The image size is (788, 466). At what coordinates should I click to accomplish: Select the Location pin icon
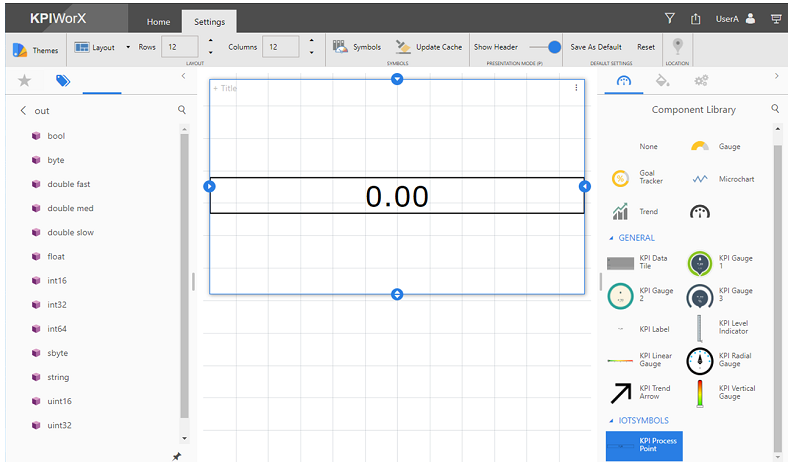pyautogui.click(x=679, y=46)
